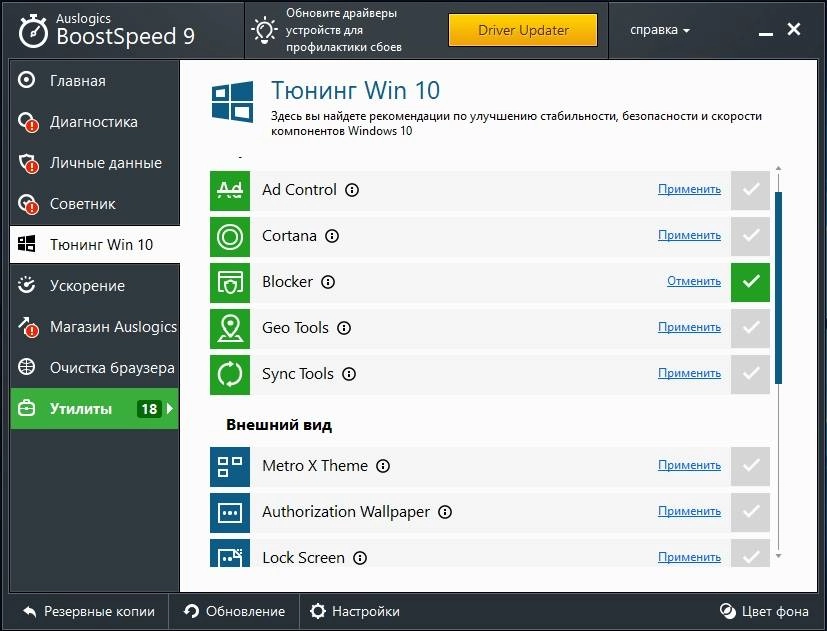
Task: Click Применить for Lock Screen
Action: (689, 557)
